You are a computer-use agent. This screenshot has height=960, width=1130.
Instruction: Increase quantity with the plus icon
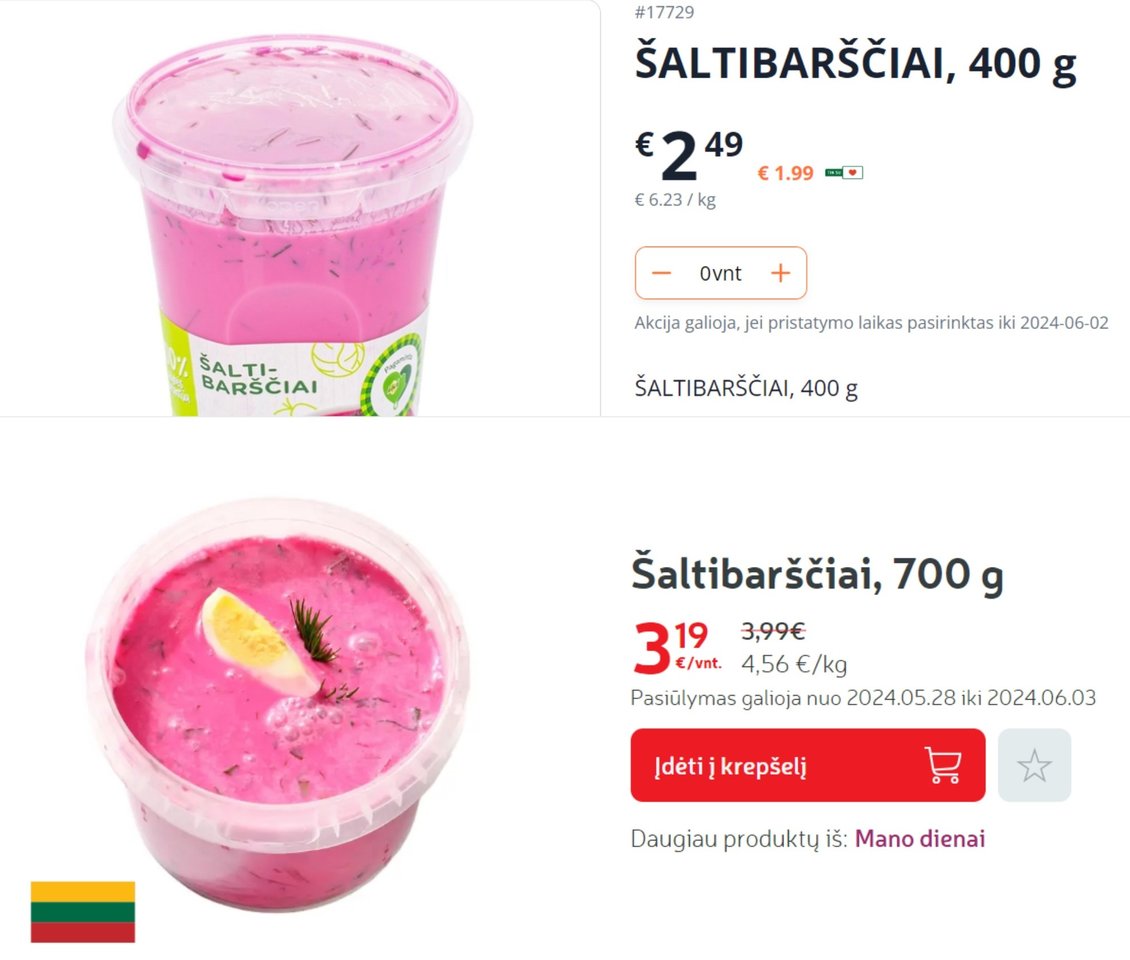point(780,273)
